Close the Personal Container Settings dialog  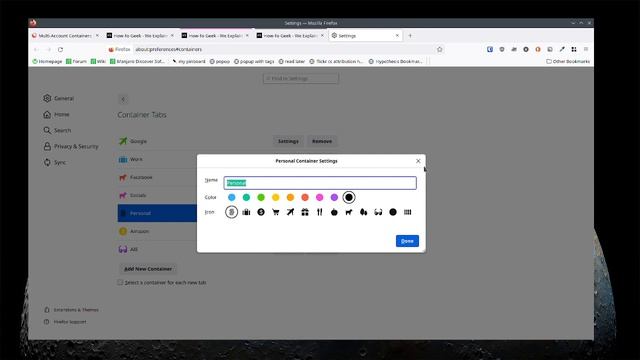(x=418, y=161)
